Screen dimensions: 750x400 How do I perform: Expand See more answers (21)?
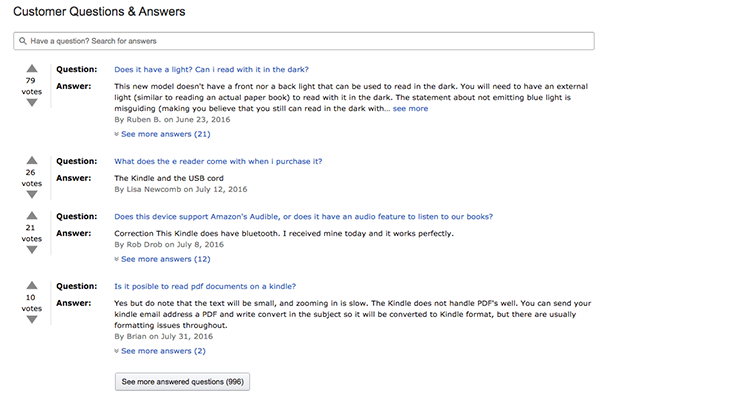(165, 133)
